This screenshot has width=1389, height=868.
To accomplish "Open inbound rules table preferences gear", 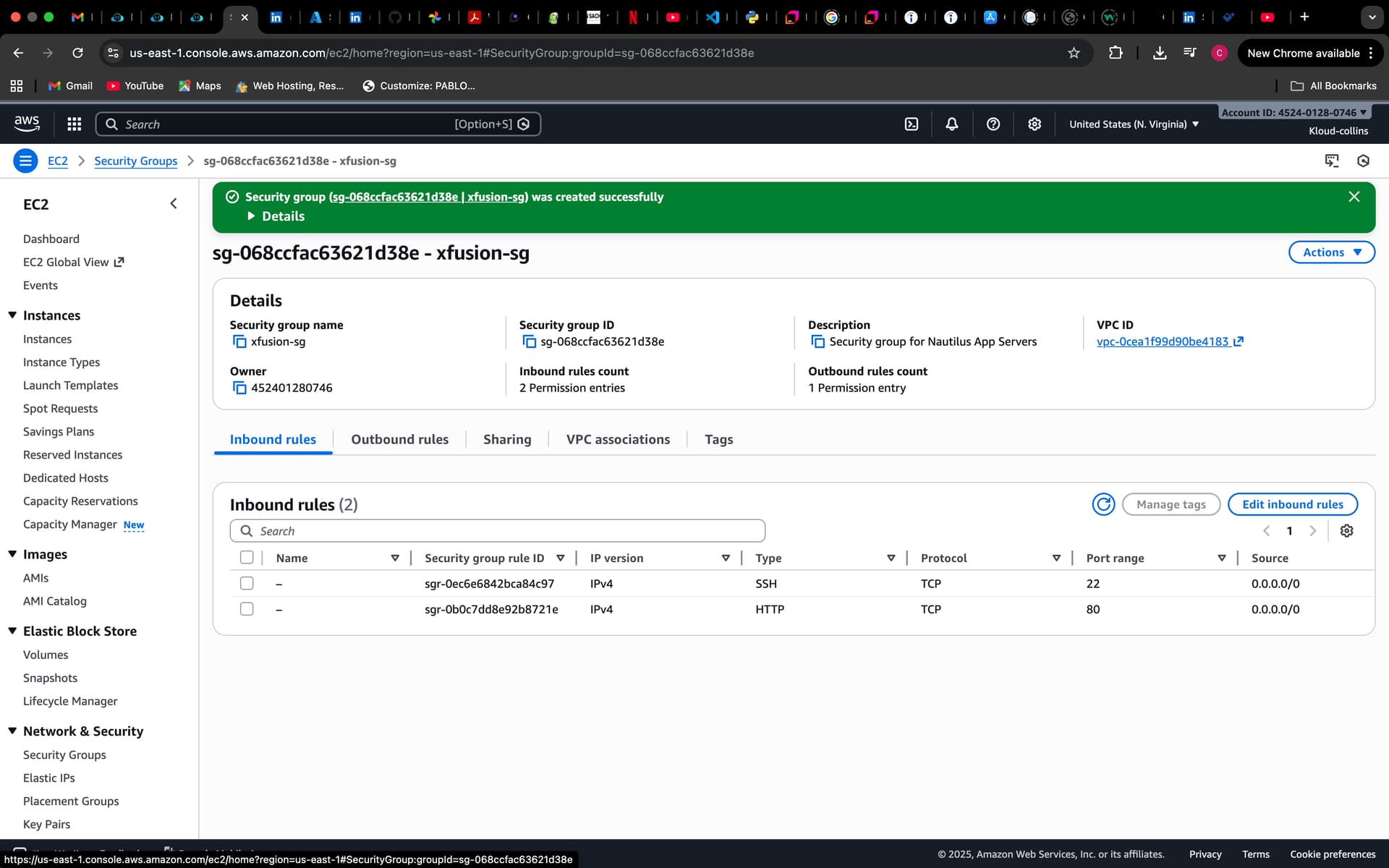I will 1346,531.
